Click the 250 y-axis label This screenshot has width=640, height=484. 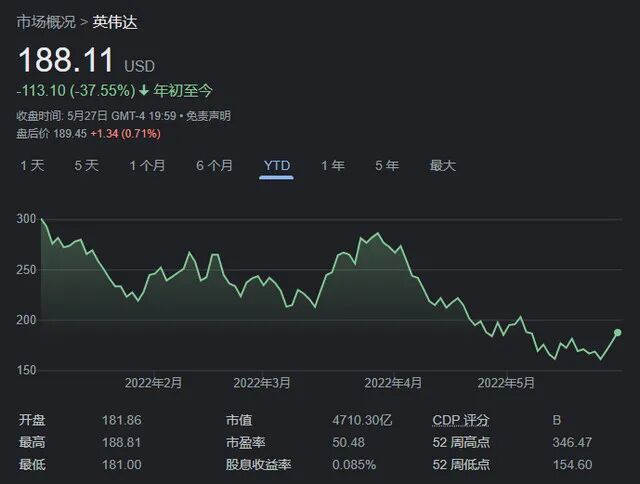point(26,270)
